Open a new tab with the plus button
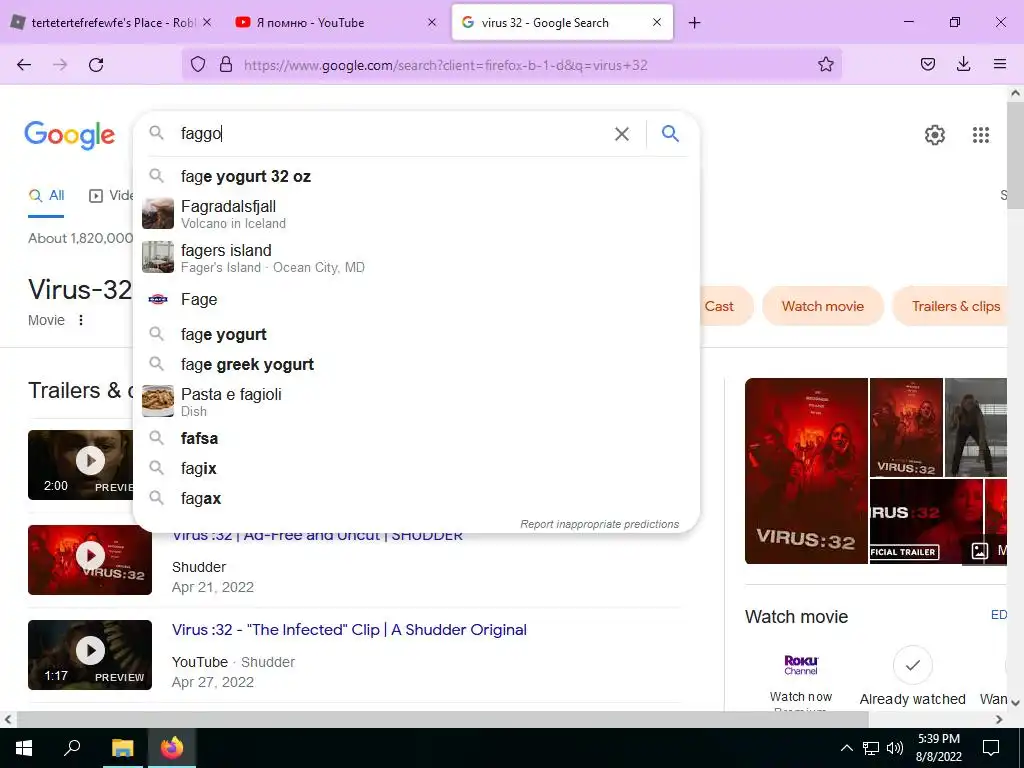This screenshot has width=1024, height=768. (694, 23)
